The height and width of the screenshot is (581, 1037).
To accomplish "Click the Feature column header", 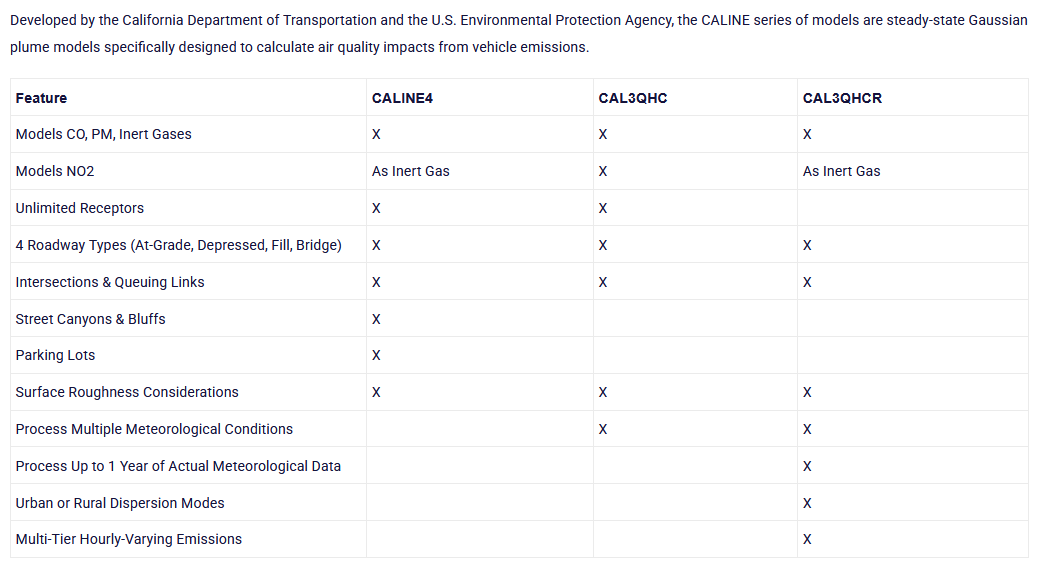I will (x=41, y=98).
